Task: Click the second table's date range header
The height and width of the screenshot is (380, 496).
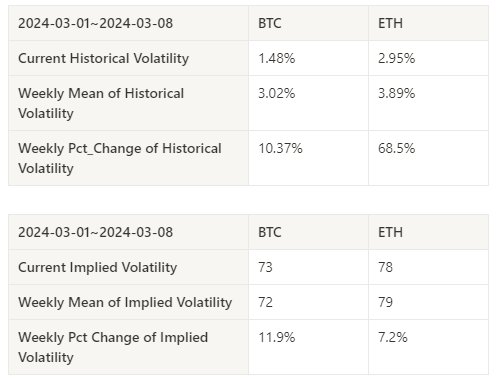Action: (x=95, y=232)
